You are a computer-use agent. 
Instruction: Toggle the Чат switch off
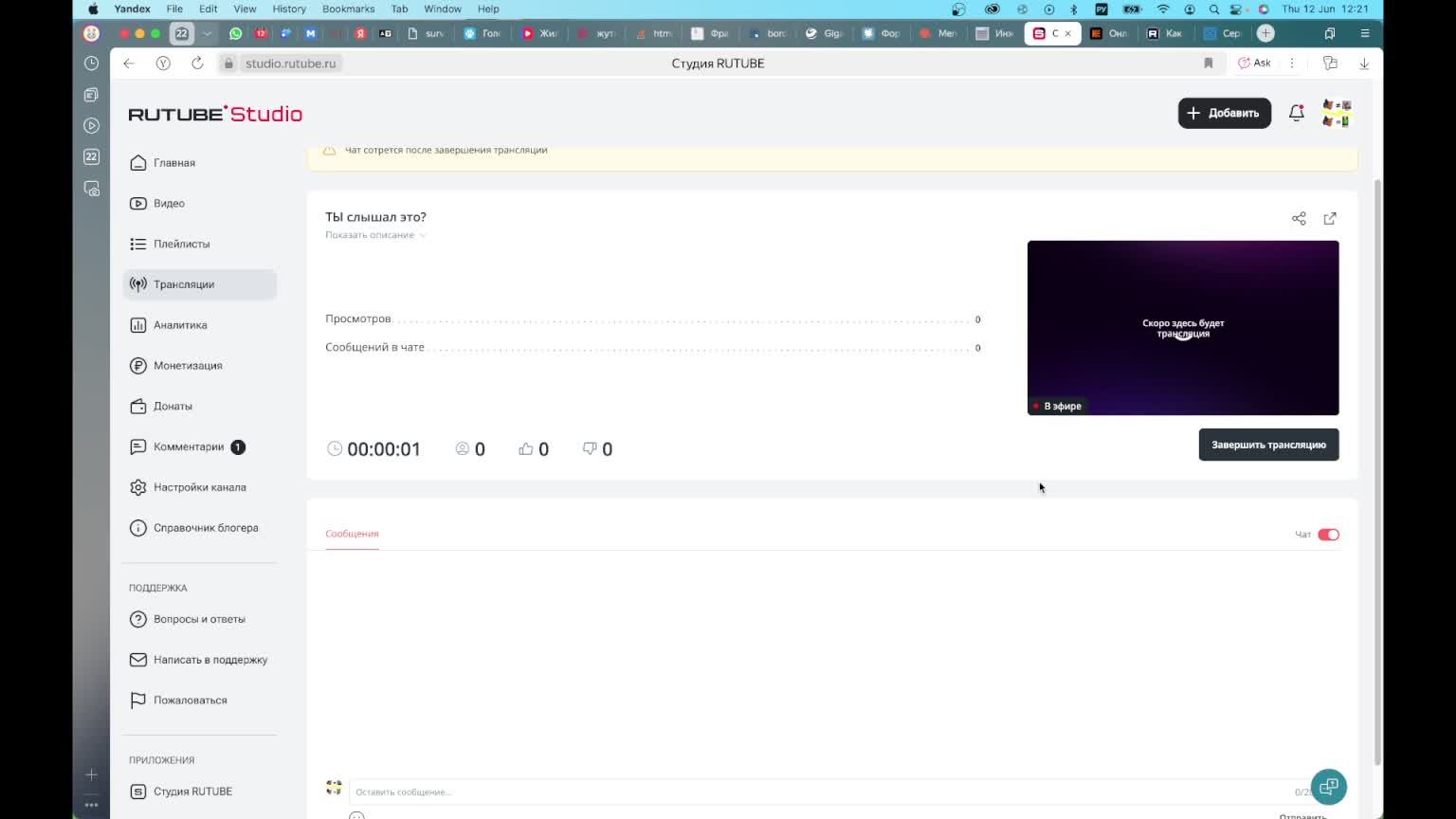click(1328, 535)
